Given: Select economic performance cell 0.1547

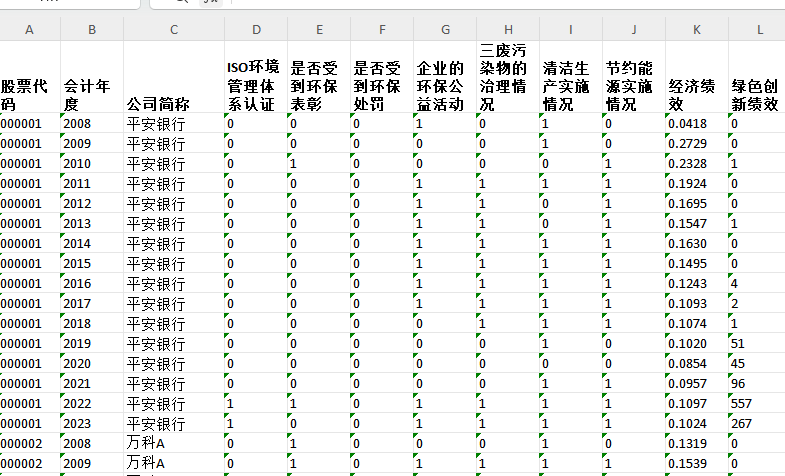Looking at the screenshot, I should pos(697,223).
